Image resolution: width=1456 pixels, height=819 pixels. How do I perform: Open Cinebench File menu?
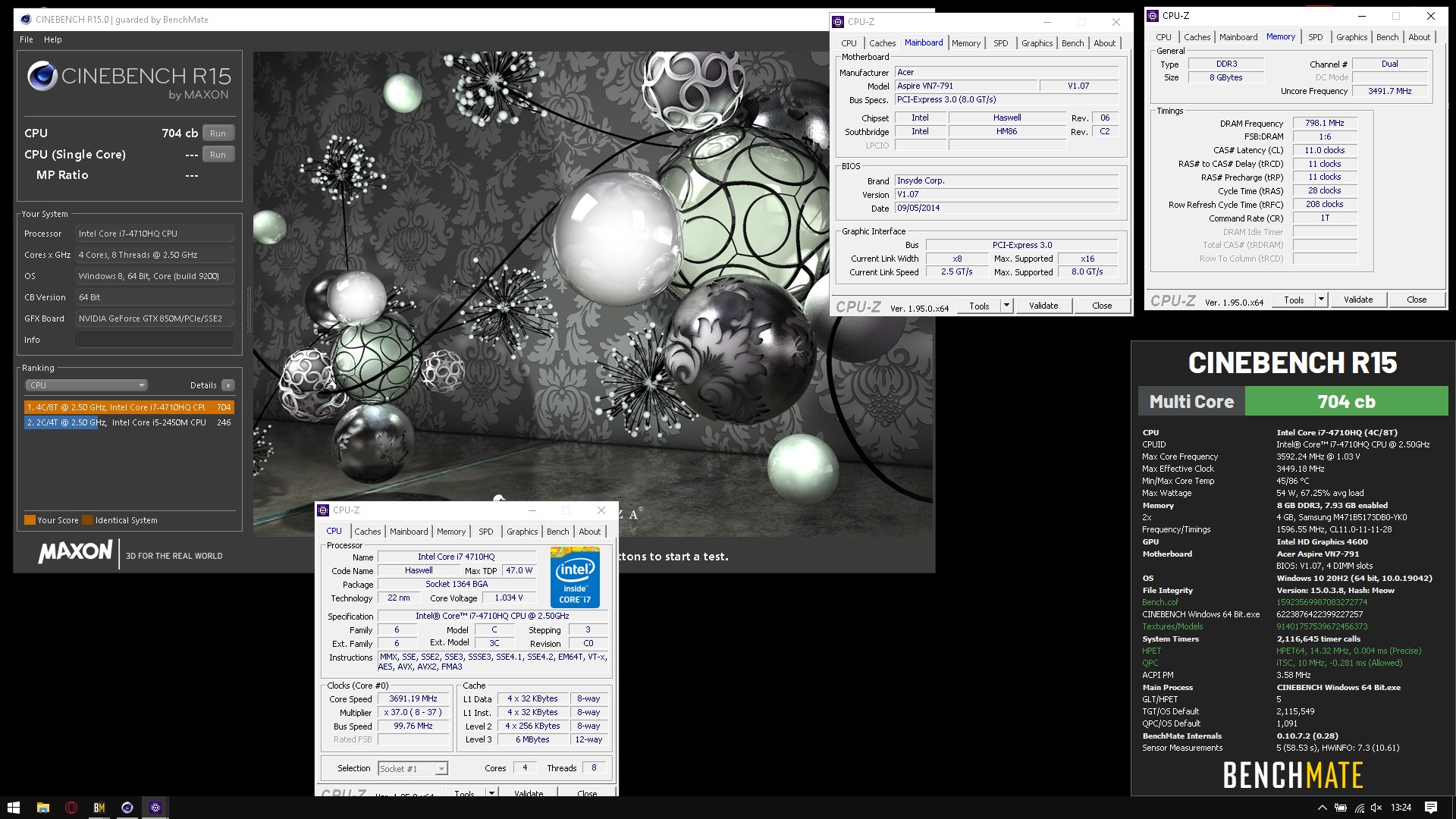[x=27, y=39]
